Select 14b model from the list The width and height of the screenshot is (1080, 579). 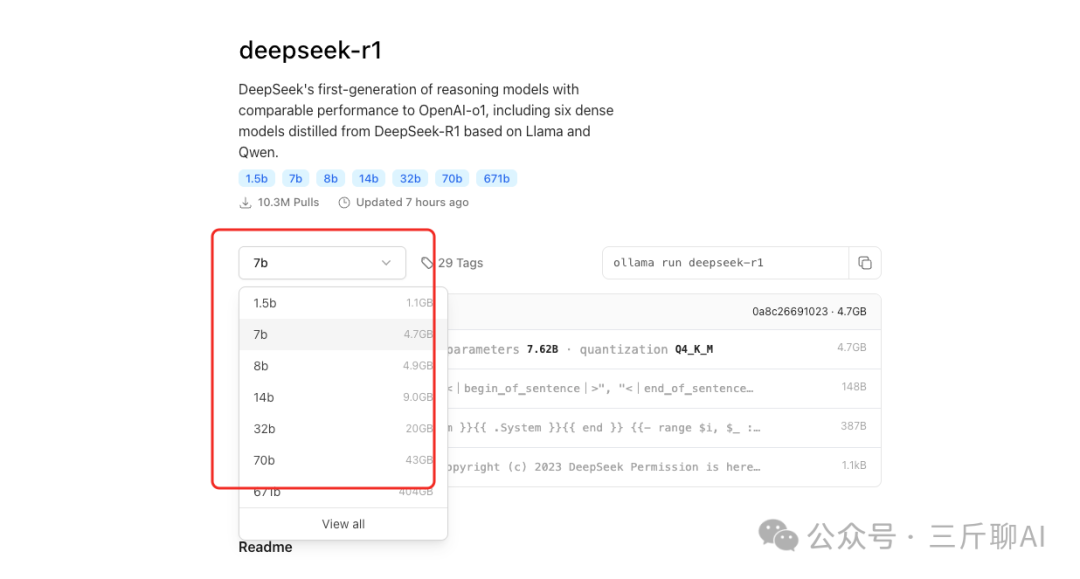tap(343, 397)
